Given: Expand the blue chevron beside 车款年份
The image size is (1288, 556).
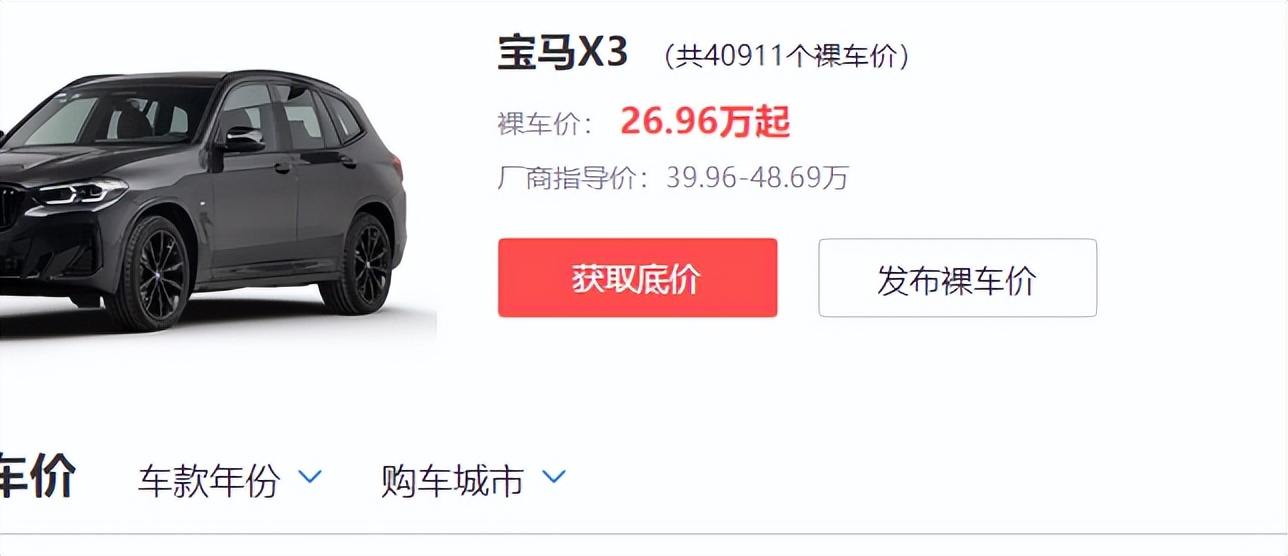Looking at the screenshot, I should 311,477.
